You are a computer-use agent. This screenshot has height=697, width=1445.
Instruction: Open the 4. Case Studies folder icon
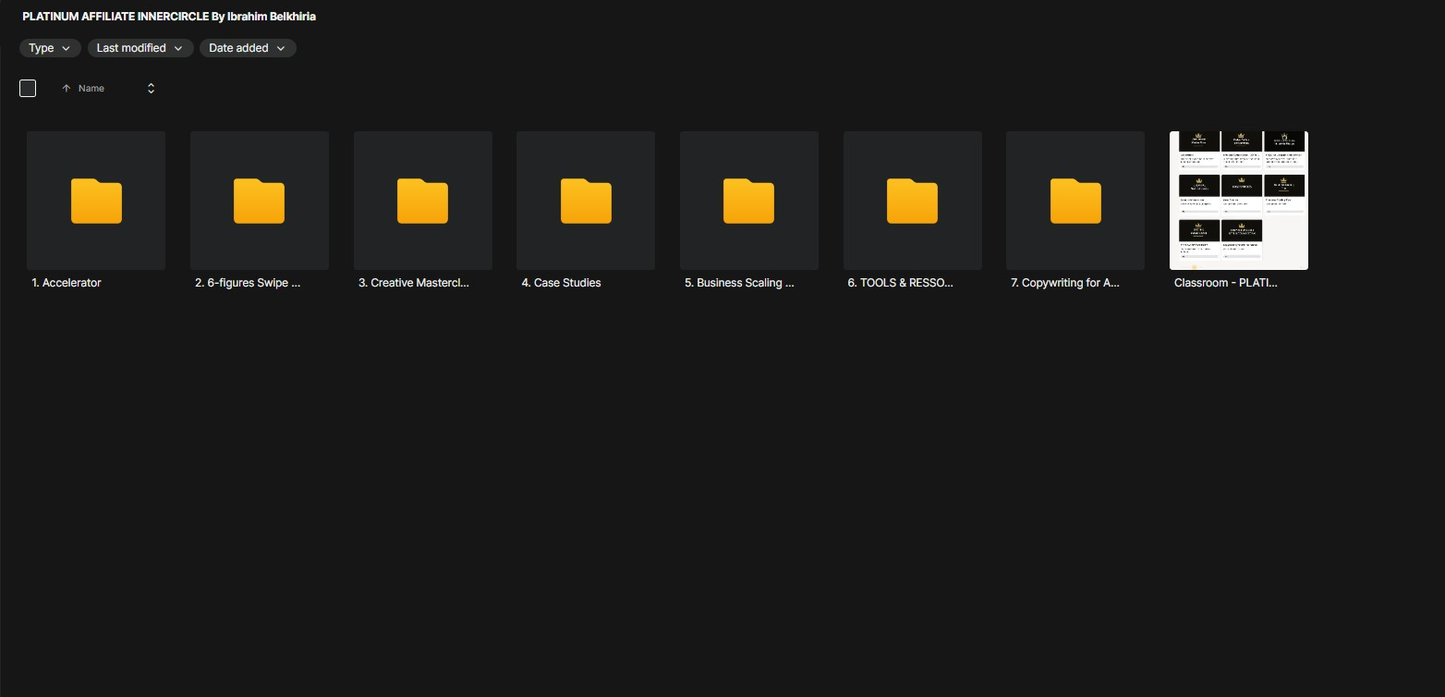tap(586, 200)
